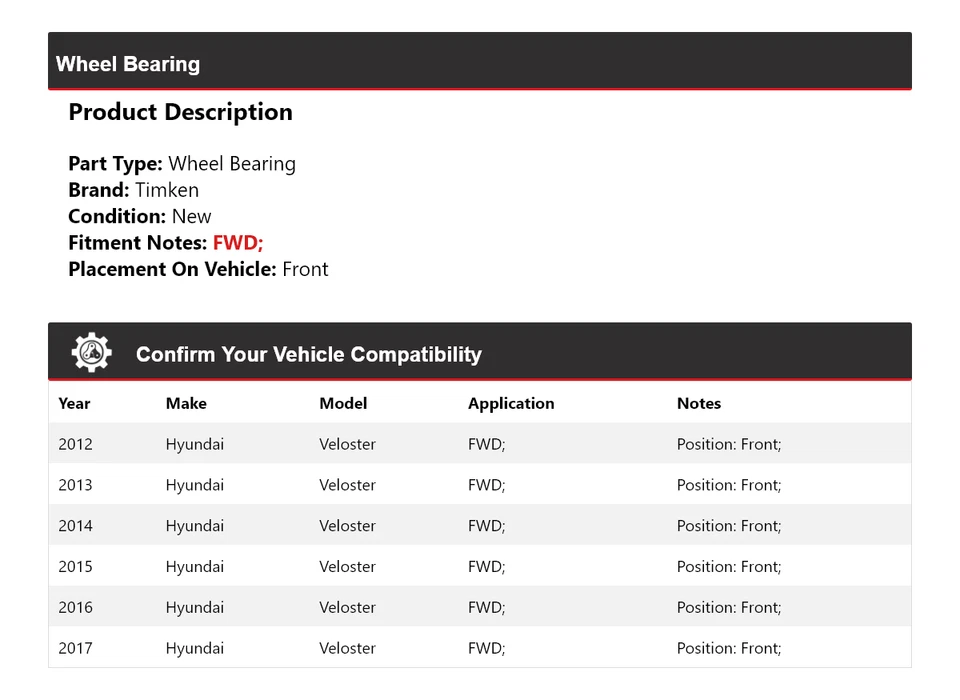Click the Confirm Your Vehicle Compatibility heading
960x700 pixels.
(308, 355)
